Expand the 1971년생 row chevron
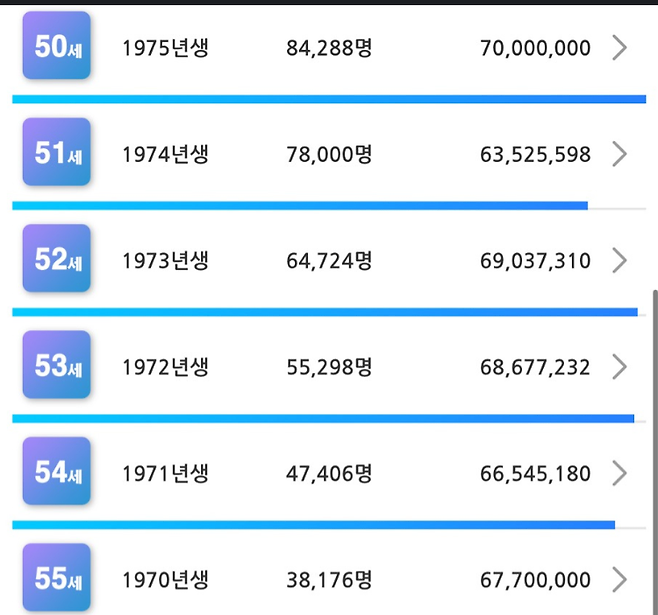 pyautogui.click(x=619, y=473)
